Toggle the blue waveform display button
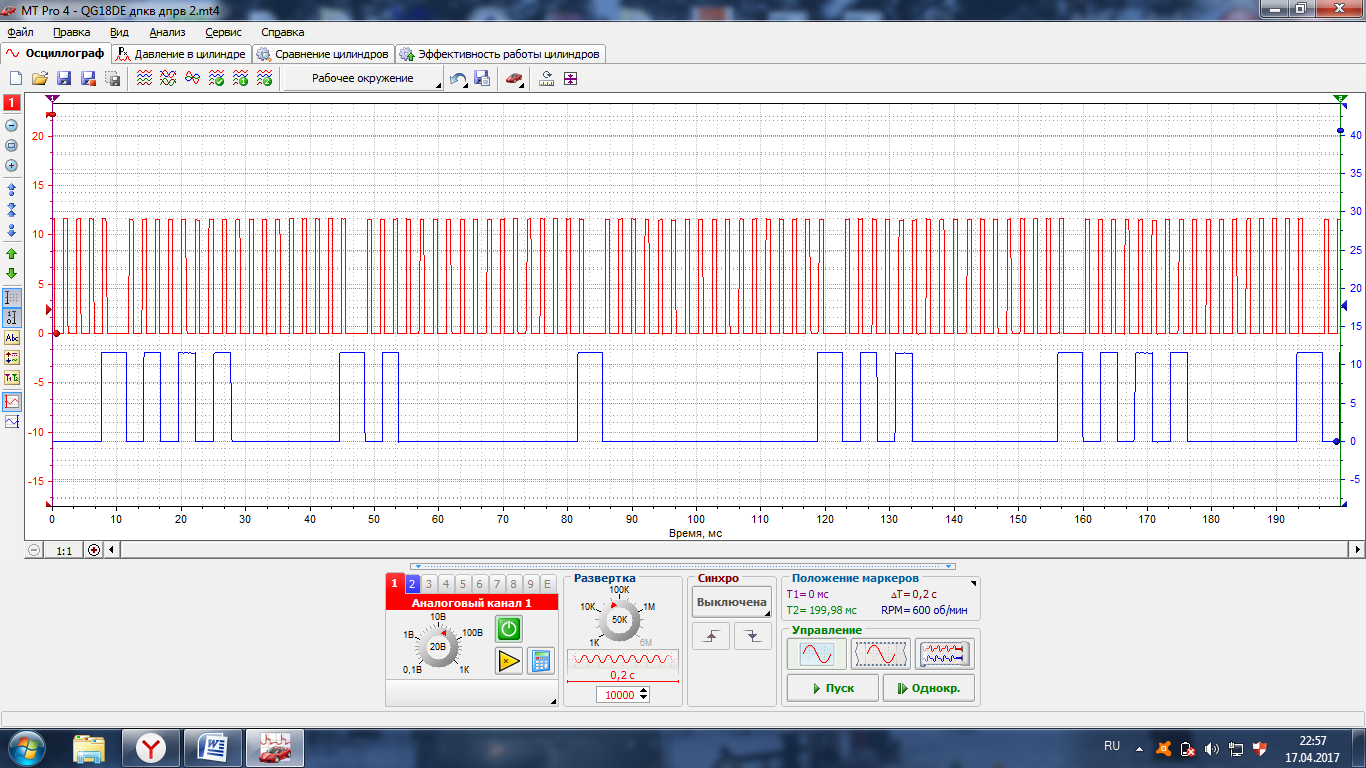 [x=12, y=422]
